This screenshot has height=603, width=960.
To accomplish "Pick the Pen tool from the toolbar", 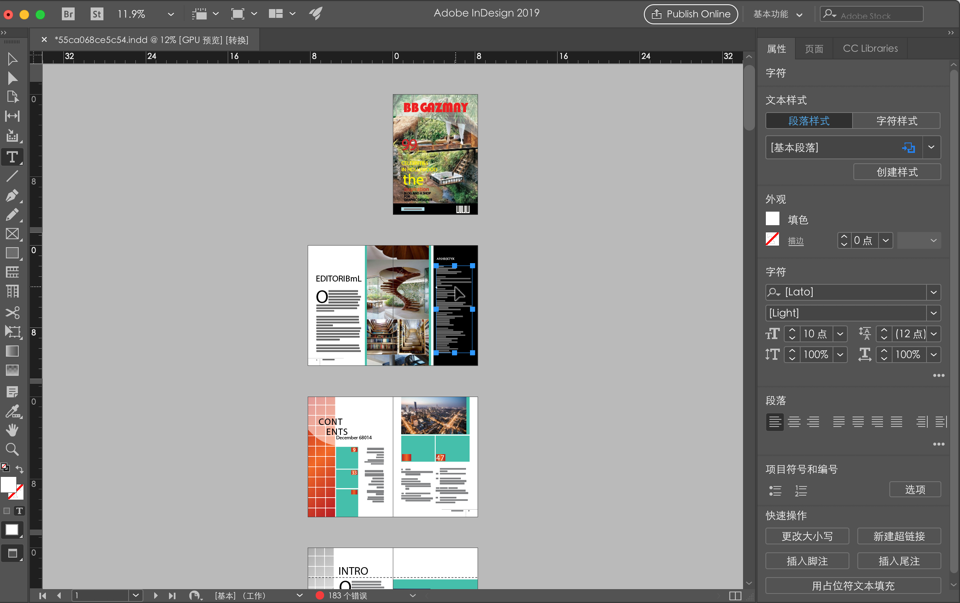I will [13, 195].
